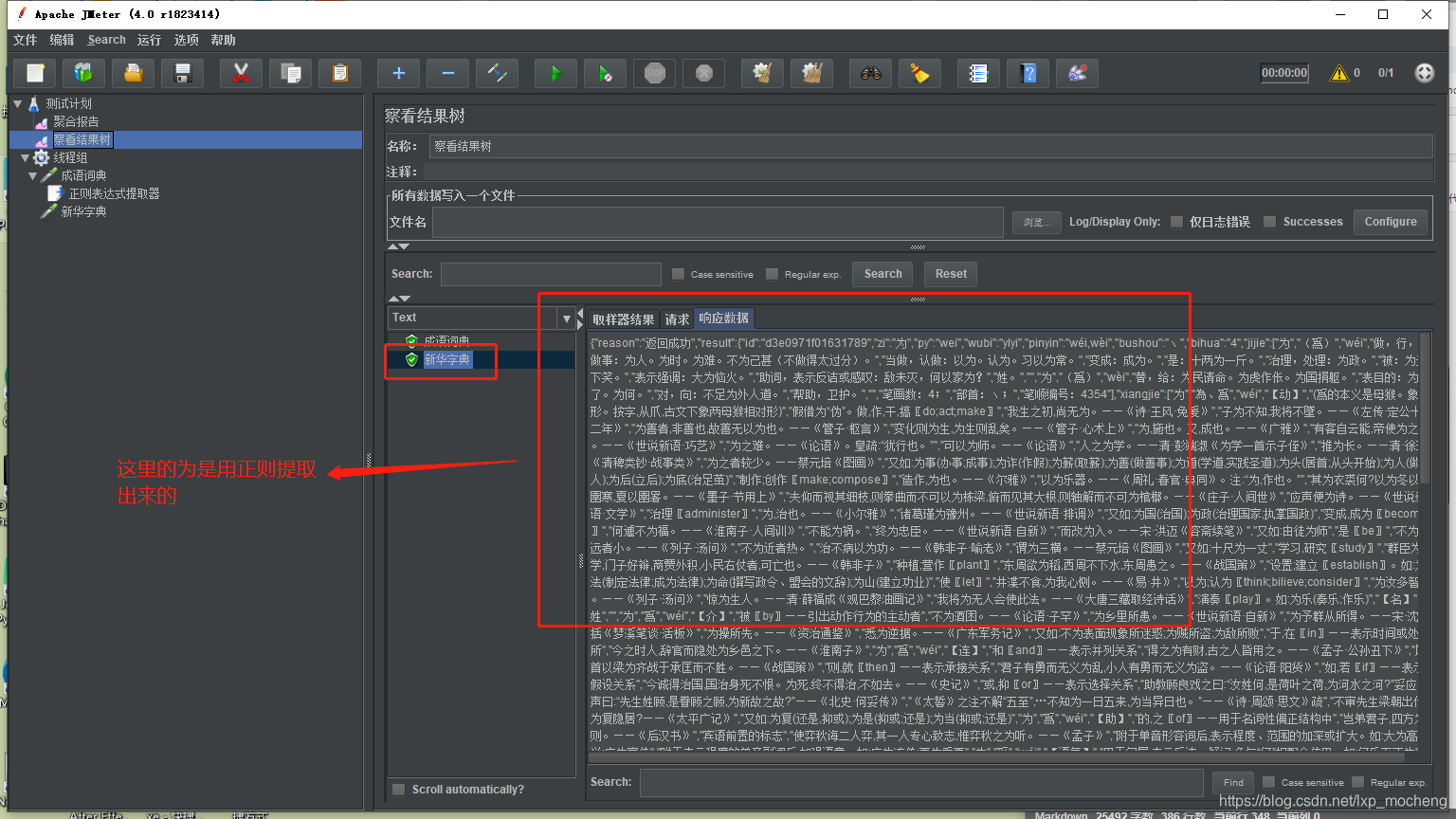The height and width of the screenshot is (819, 1456).
Task: Open the Search menu
Action: (106, 40)
